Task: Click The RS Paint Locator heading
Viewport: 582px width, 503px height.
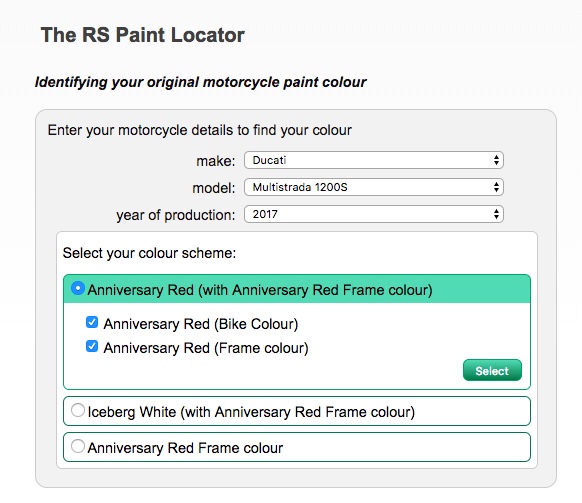Action: click(x=143, y=35)
